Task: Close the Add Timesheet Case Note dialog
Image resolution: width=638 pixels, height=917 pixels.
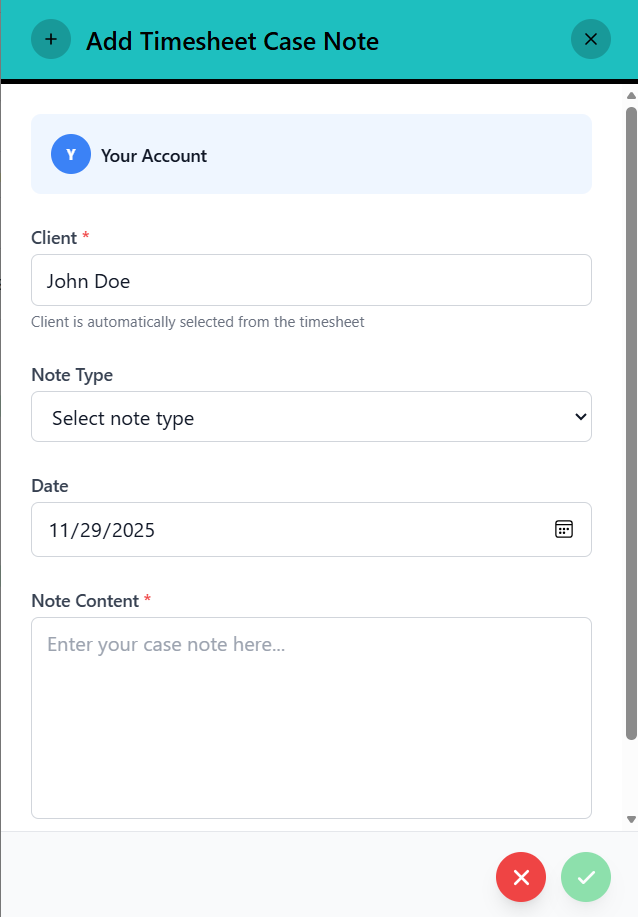Action: coord(590,40)
